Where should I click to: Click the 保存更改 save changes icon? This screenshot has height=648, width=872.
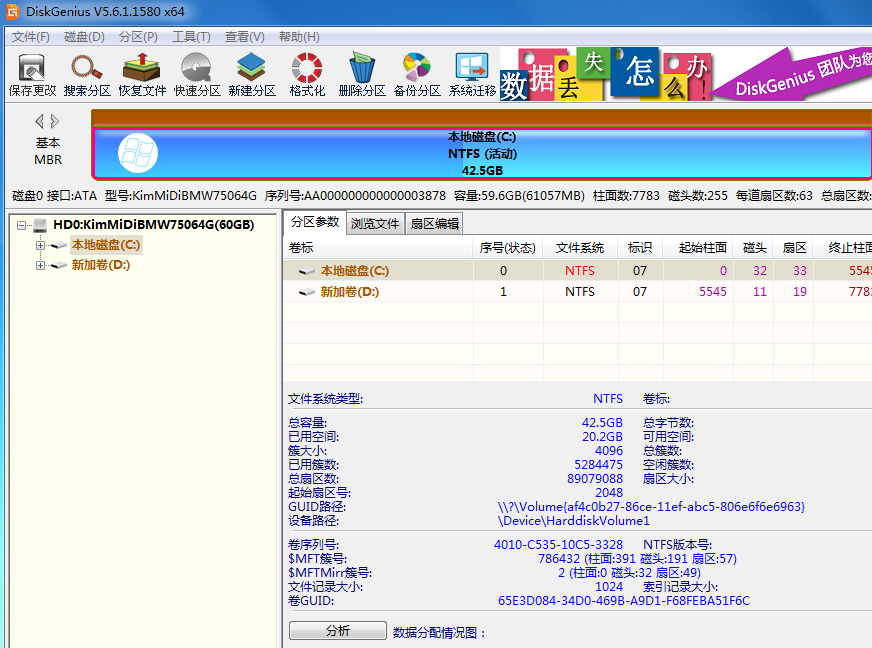coord(32,75)
